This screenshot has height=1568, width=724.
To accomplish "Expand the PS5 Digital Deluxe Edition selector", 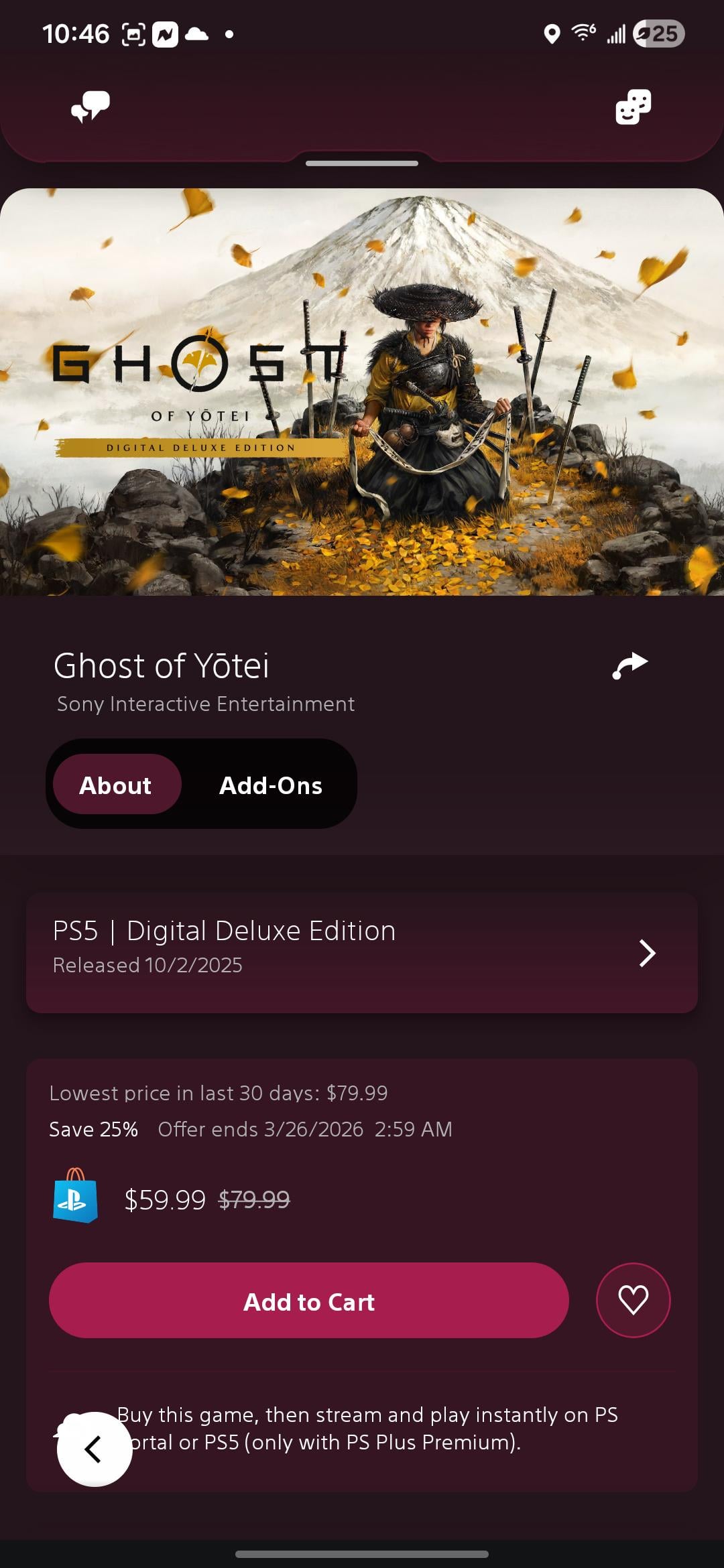I will (362, 952).
